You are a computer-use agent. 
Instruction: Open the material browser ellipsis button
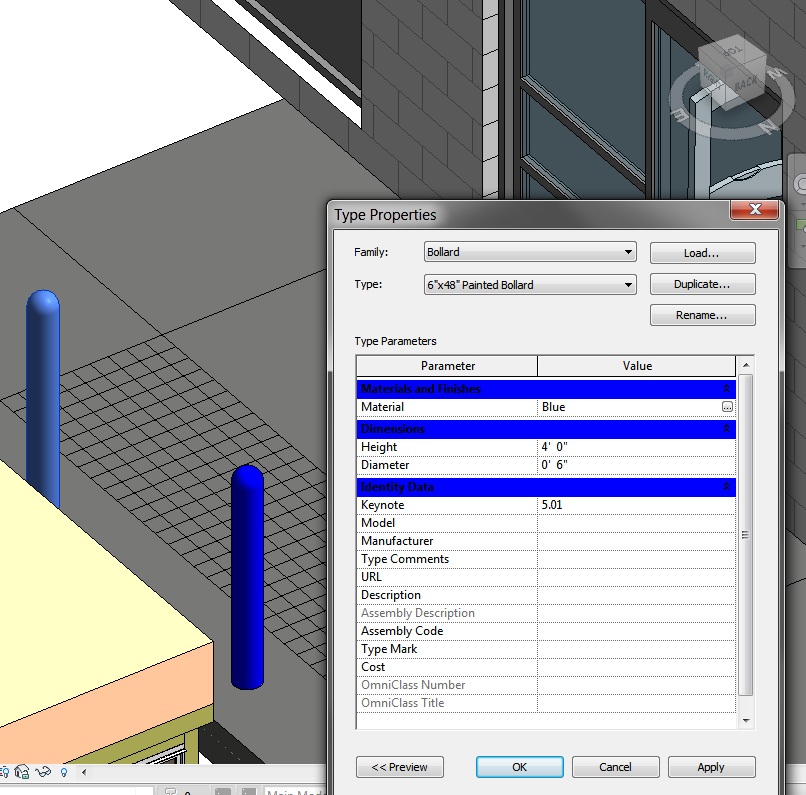click(727, 407)
